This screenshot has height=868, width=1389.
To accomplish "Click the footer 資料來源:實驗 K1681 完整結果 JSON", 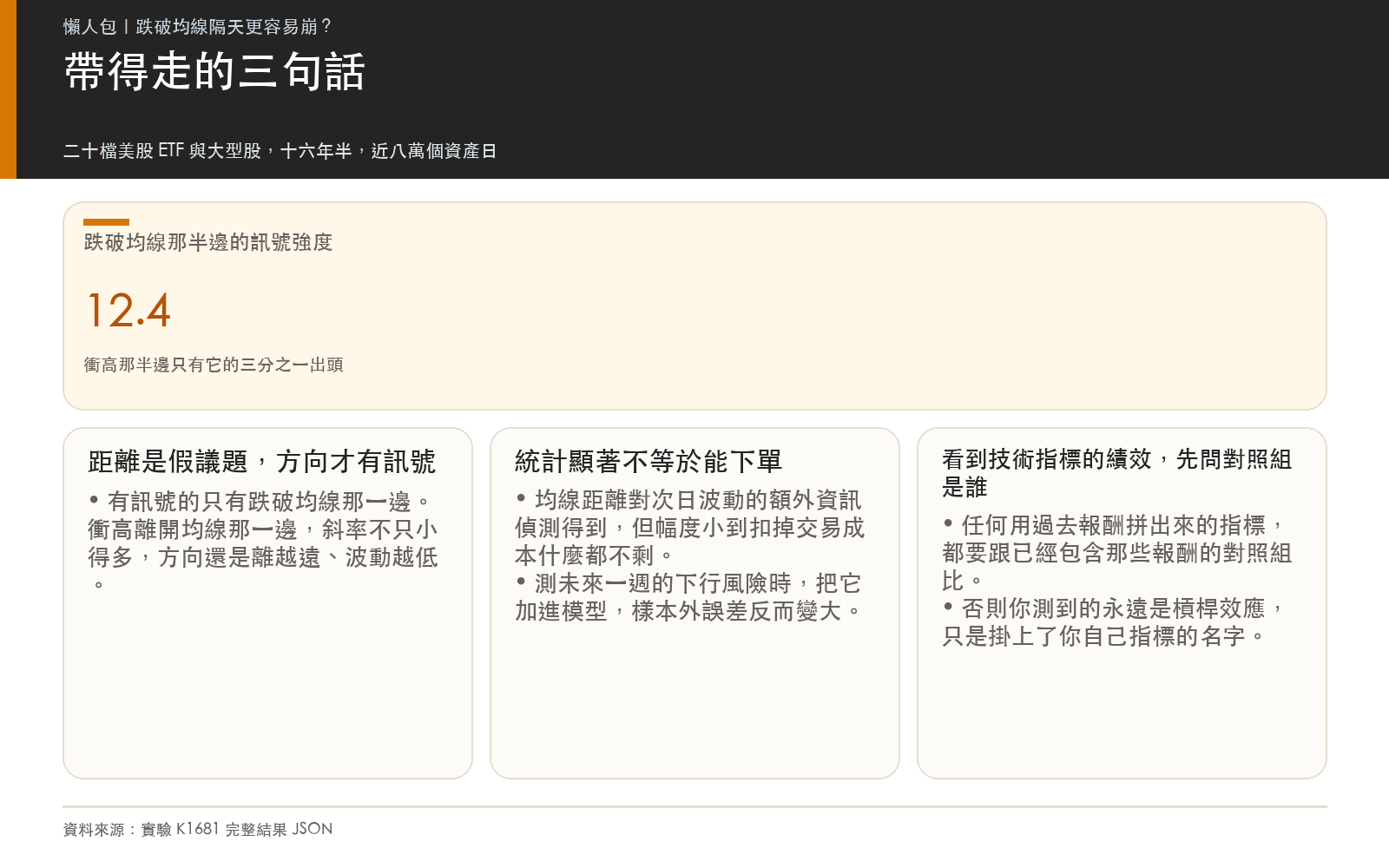I will coord(198,829).
